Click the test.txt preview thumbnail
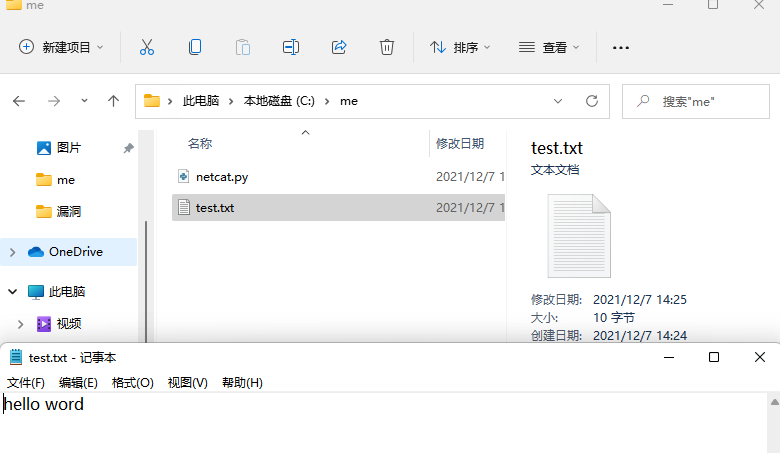The height and width of the screenshot is (453, 780). tap(579, 236)
